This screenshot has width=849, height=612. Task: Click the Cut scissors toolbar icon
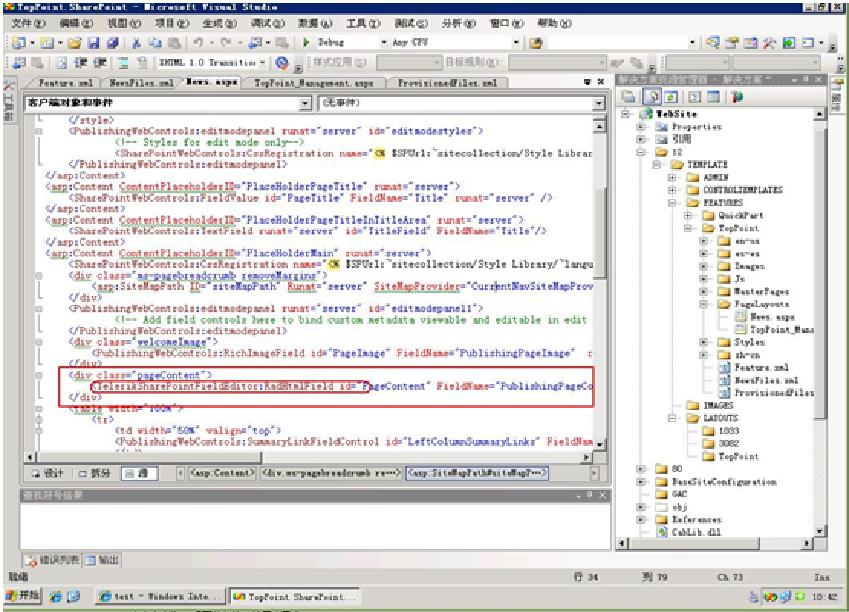click(137, 43)
